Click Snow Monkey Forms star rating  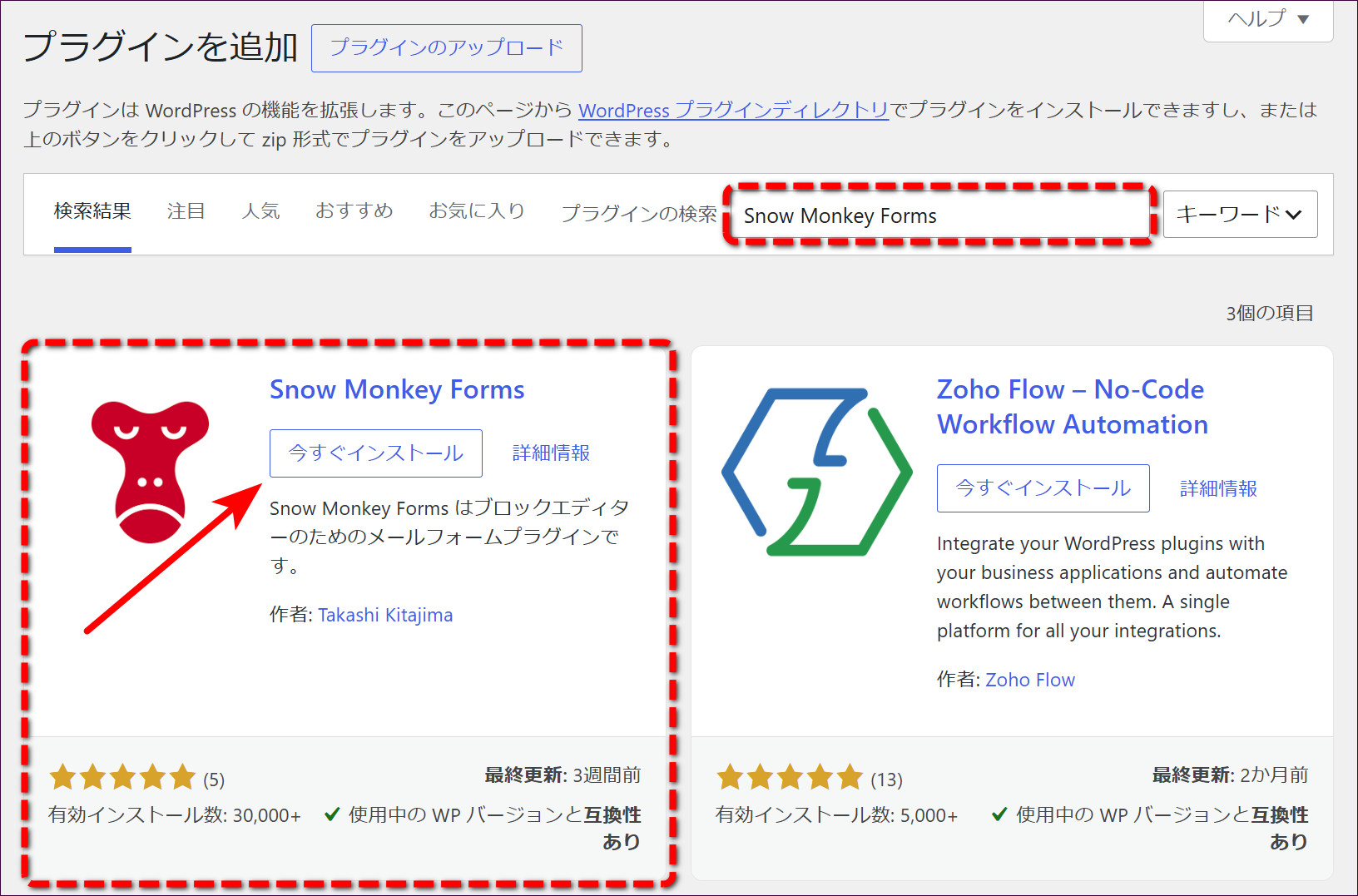122,778
